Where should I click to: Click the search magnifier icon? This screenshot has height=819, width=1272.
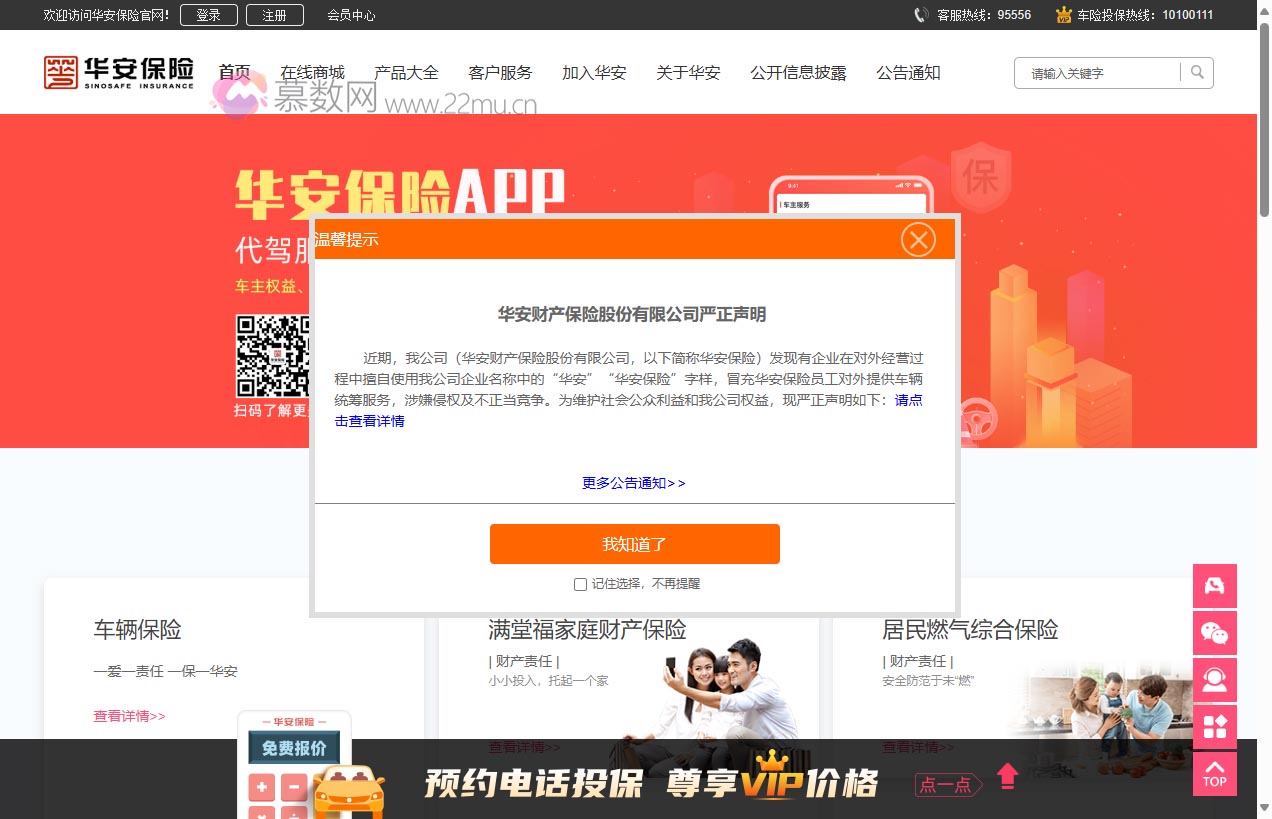tap(1197, 72)
